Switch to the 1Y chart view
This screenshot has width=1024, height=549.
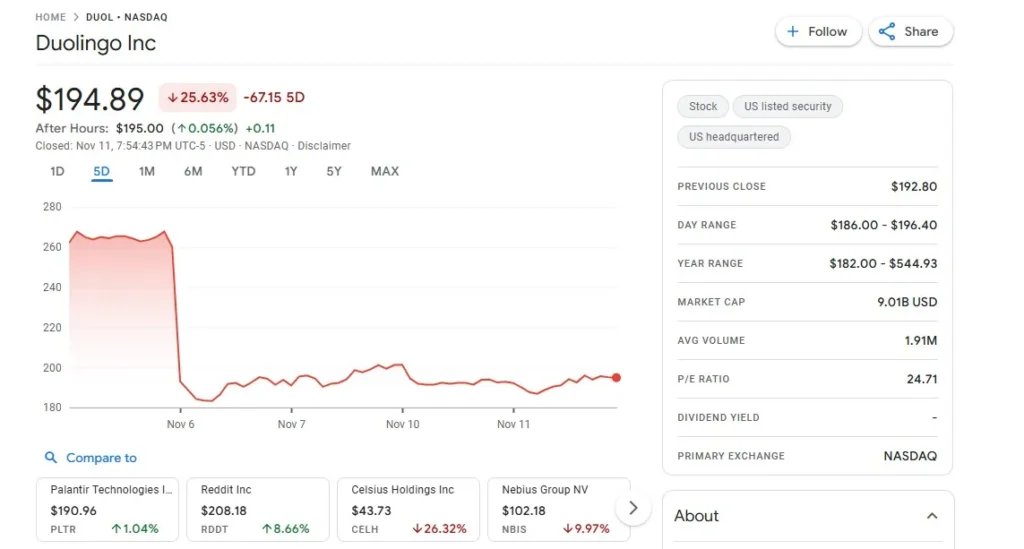pyautogui.click(x=291, y=171)
